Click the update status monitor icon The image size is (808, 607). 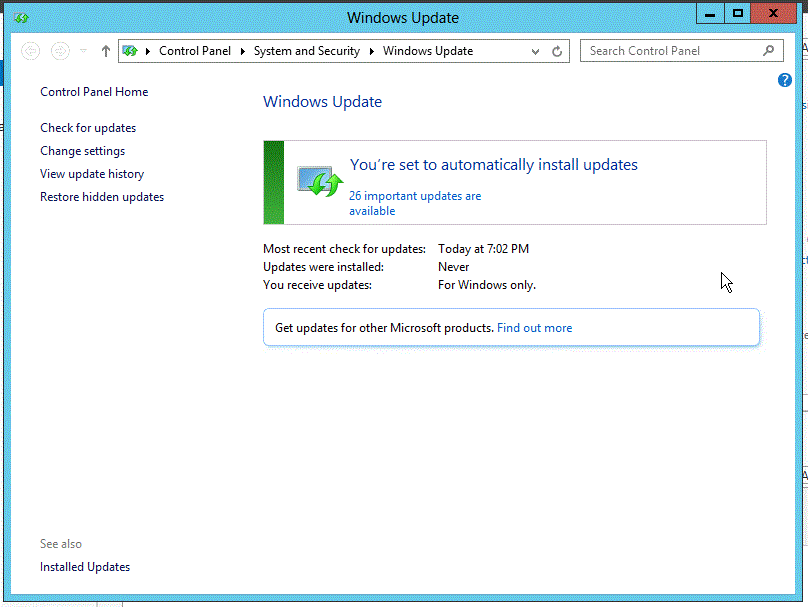coord(320,181)
